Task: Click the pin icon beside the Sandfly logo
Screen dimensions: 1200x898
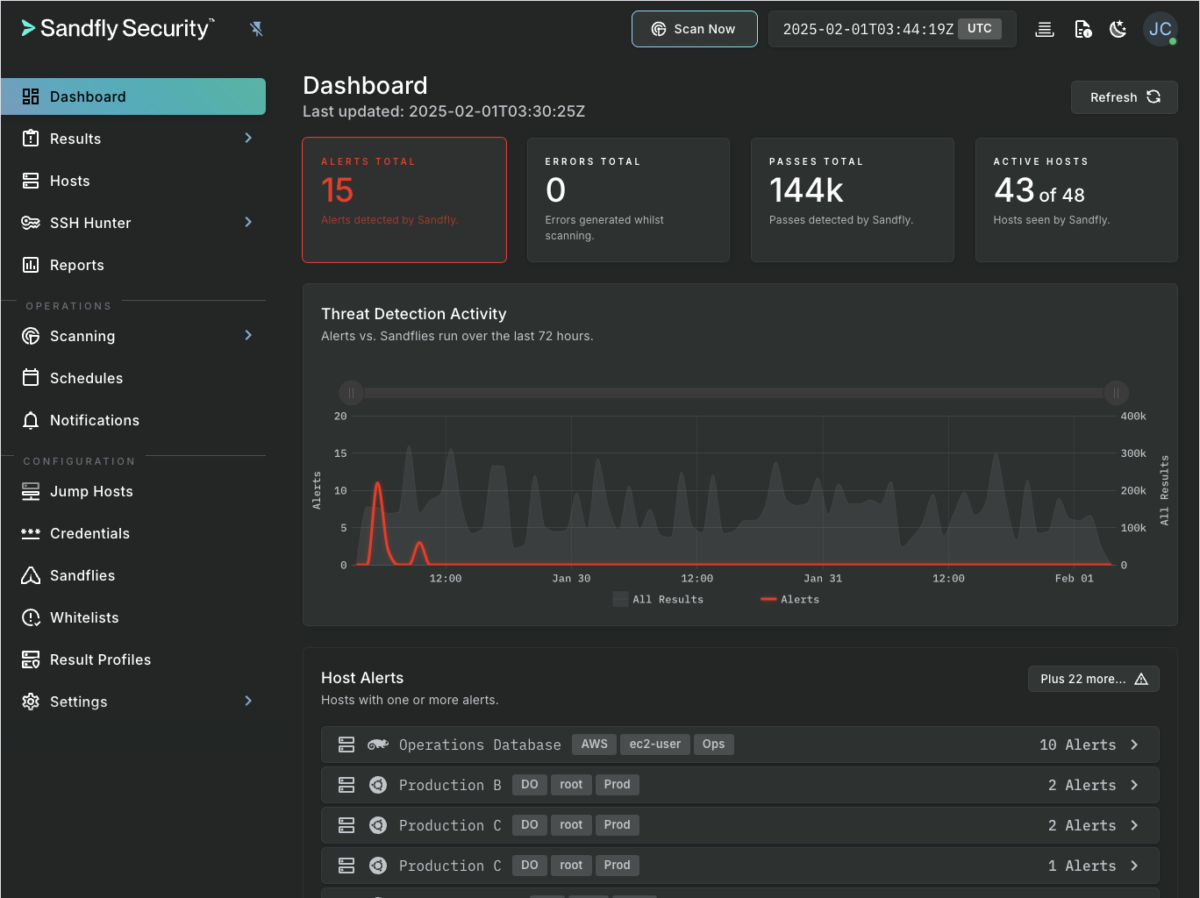Action: (x=257, y=29)
